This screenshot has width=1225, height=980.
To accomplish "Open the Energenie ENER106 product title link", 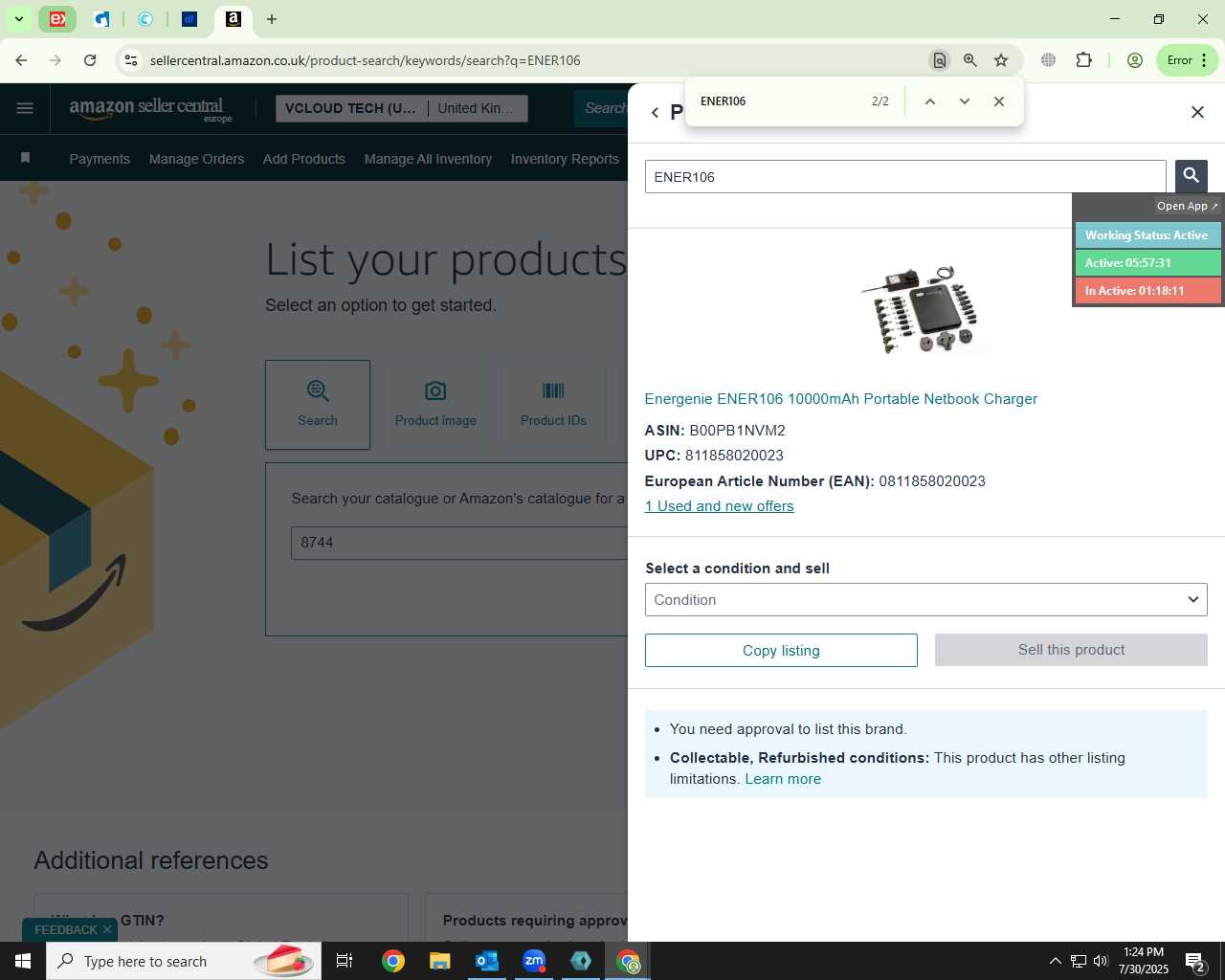I will tap(840, 399).
